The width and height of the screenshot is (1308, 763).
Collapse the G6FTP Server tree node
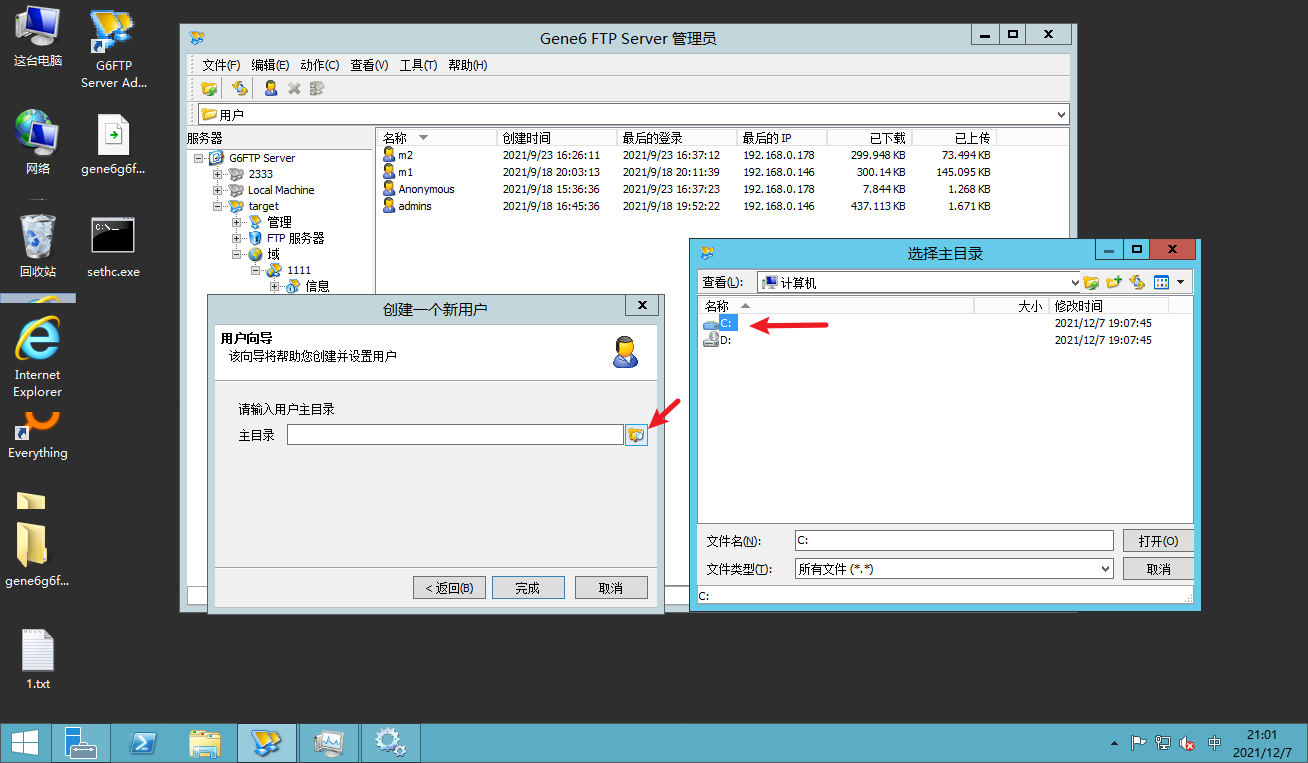coord(199,158)
